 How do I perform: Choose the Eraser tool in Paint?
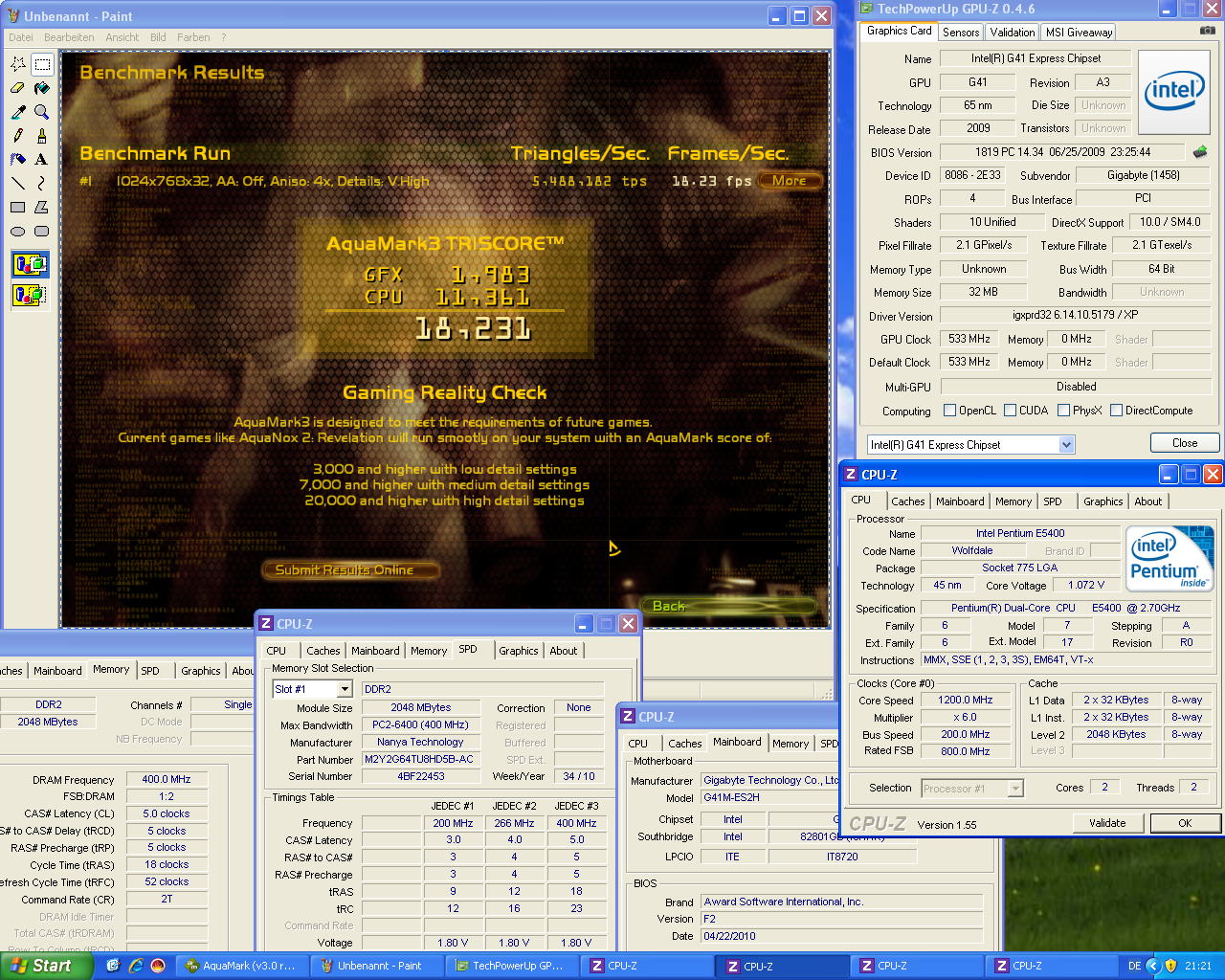[x=18, y=88]
